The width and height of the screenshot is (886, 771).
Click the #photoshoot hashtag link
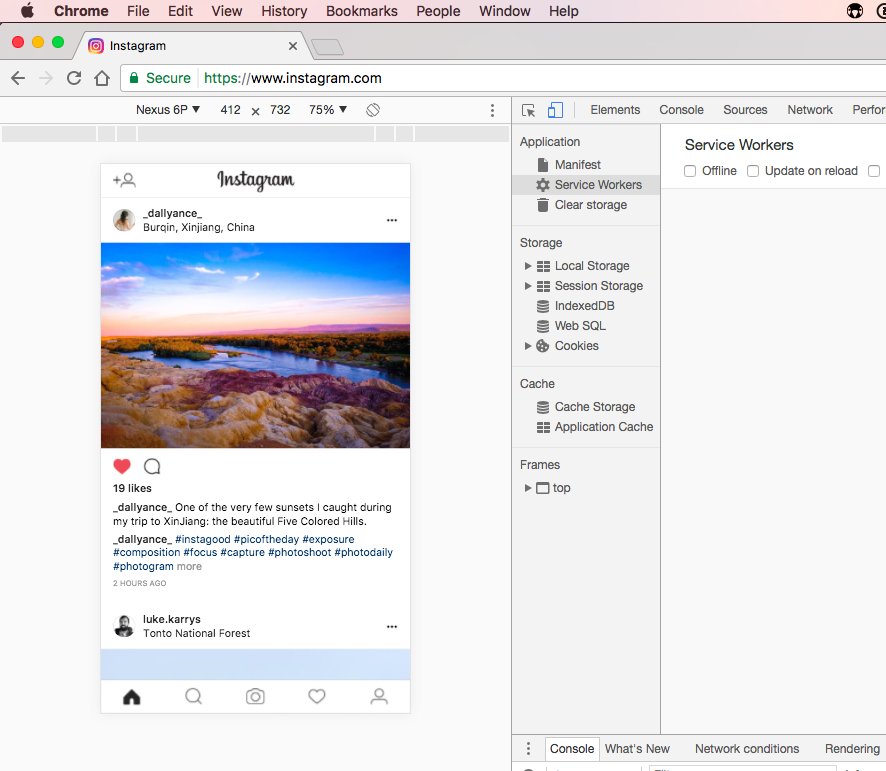click(299, 552)
